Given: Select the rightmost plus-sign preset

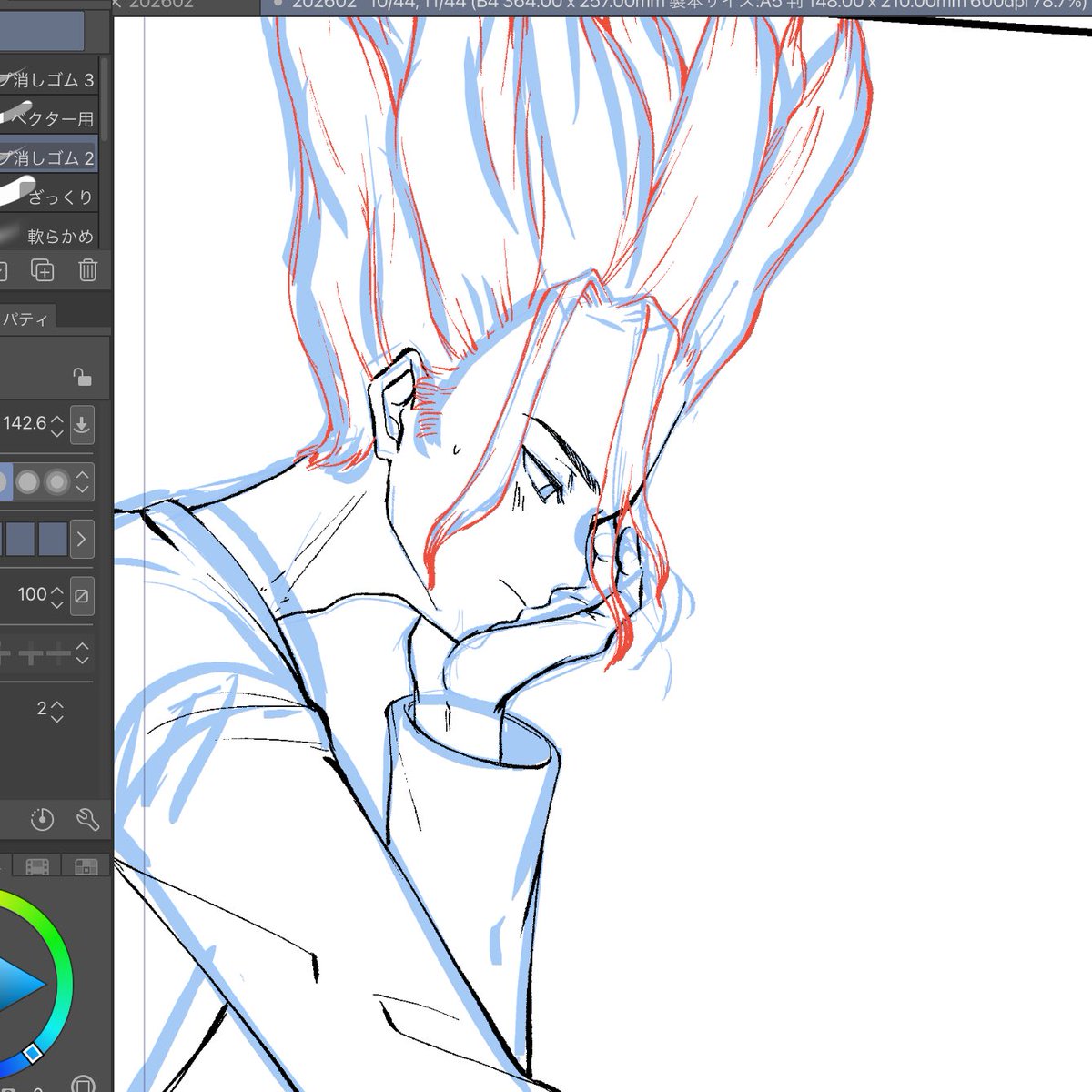Looking at the screenshot, I should click(x=59, y=652).
